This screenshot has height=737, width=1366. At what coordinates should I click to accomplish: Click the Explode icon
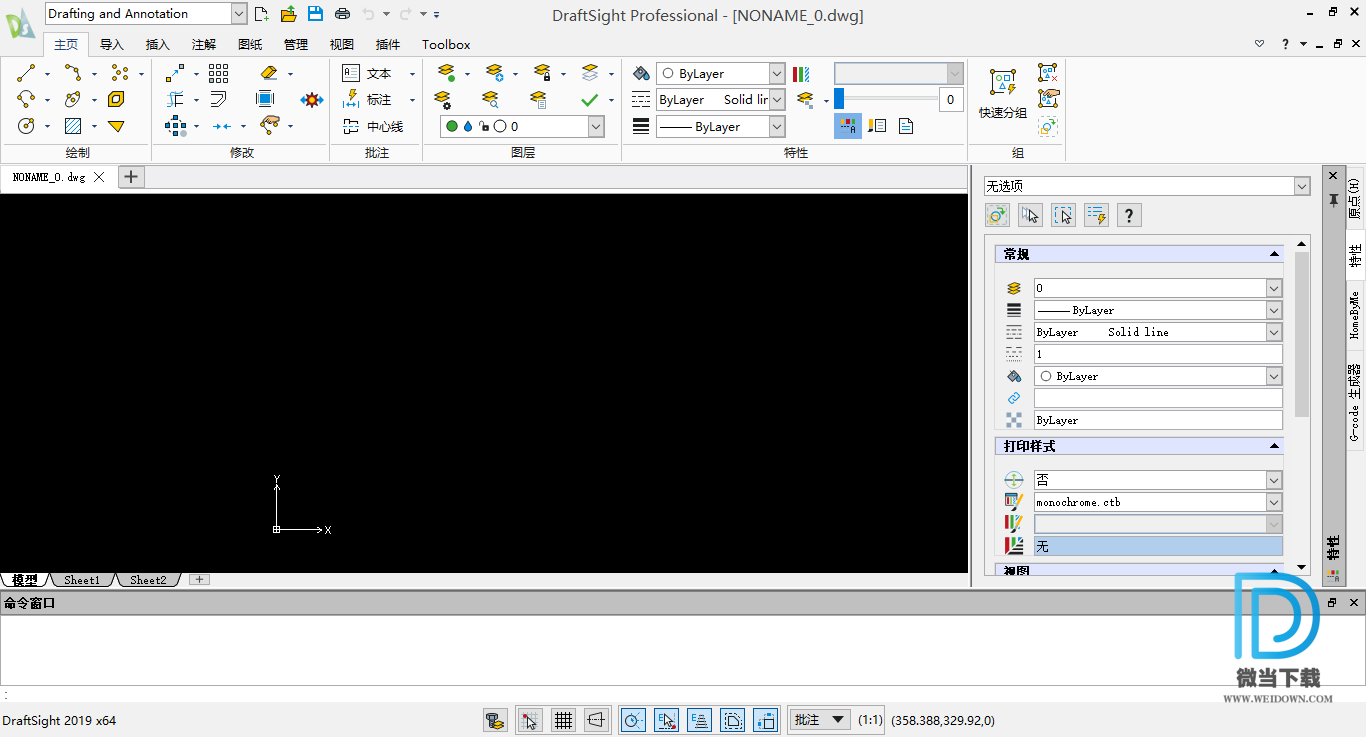tap(312, 99)
